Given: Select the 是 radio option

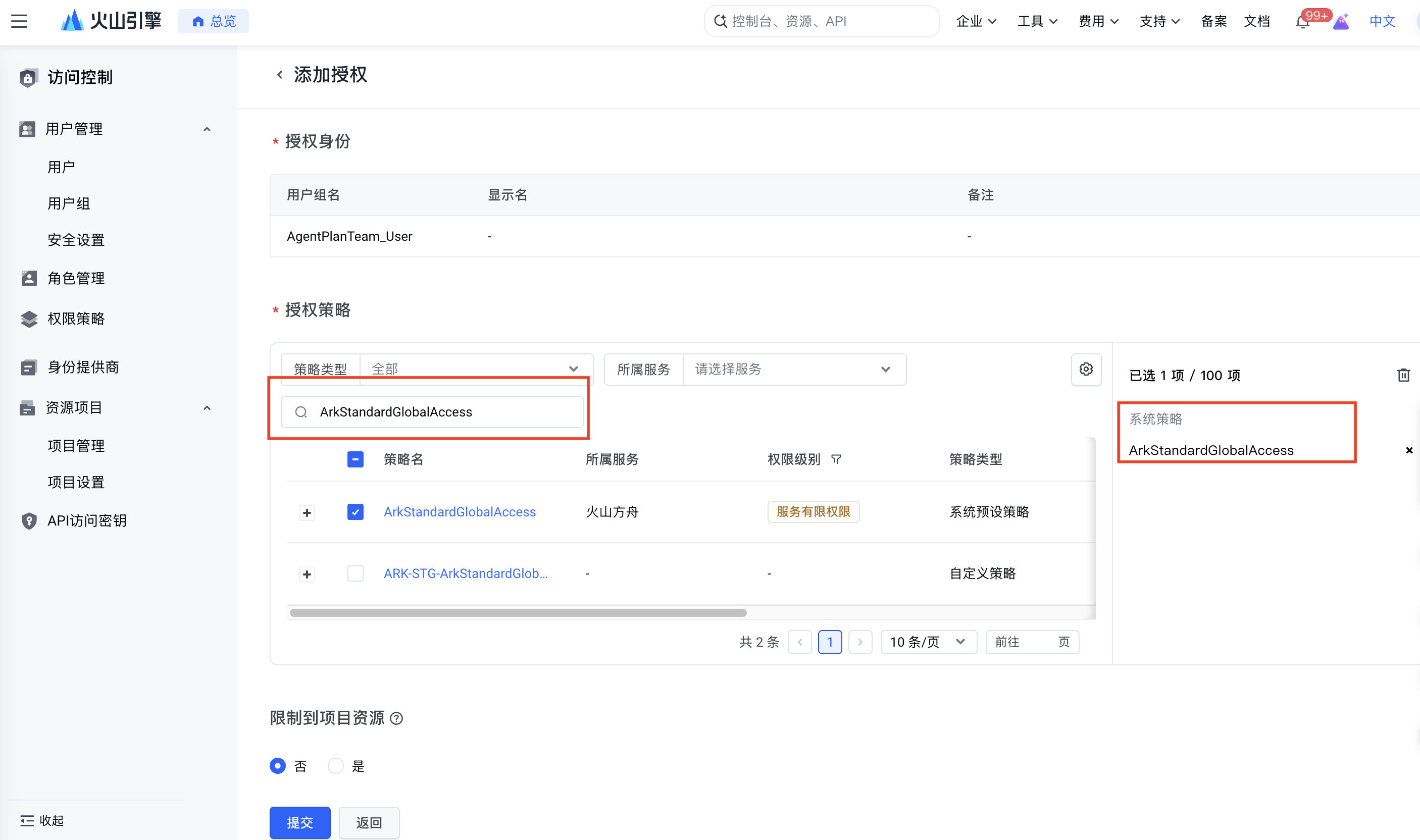Looking at the screenshot, I should (x=336, y=766).
